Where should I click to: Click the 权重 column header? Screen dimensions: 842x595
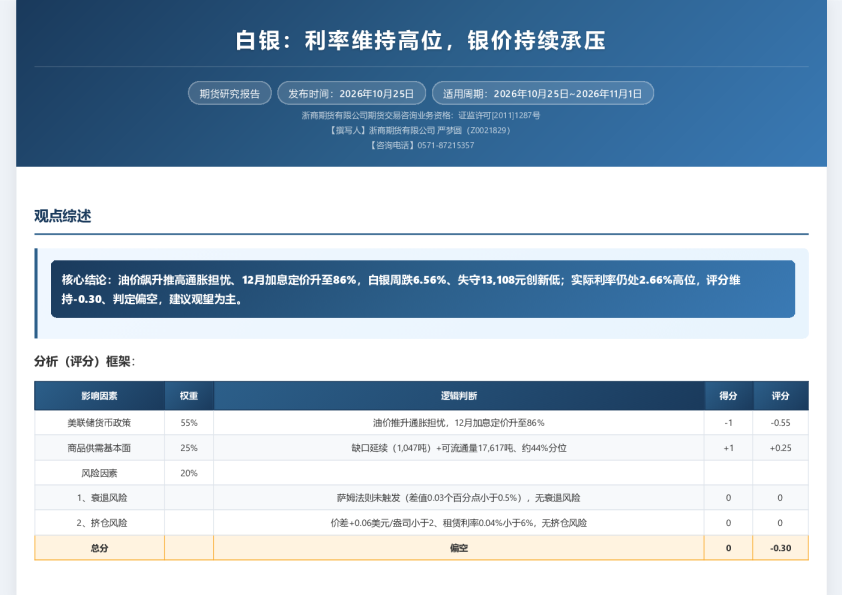pos(189,396)
